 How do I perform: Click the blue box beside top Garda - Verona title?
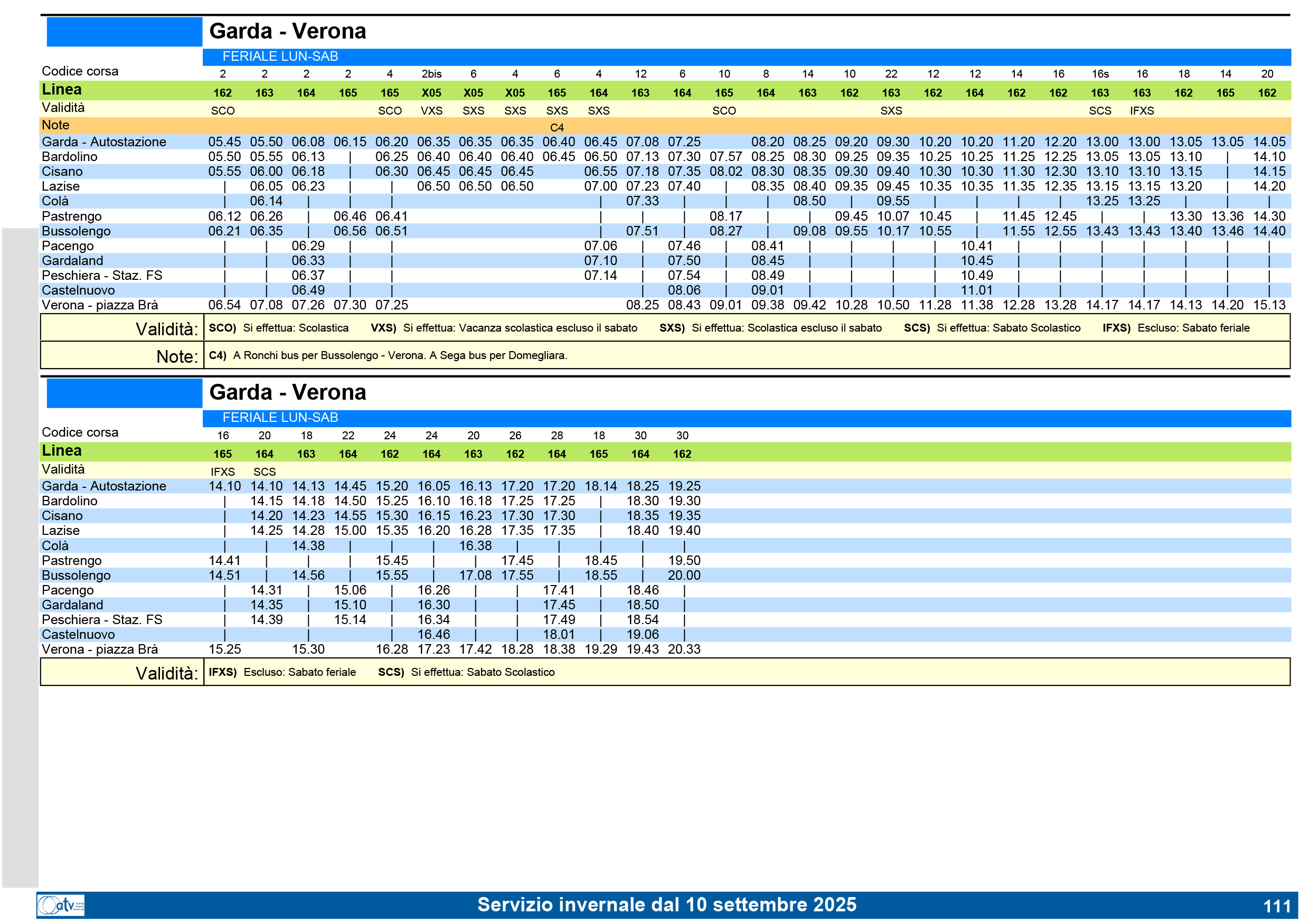click(124, 32)
